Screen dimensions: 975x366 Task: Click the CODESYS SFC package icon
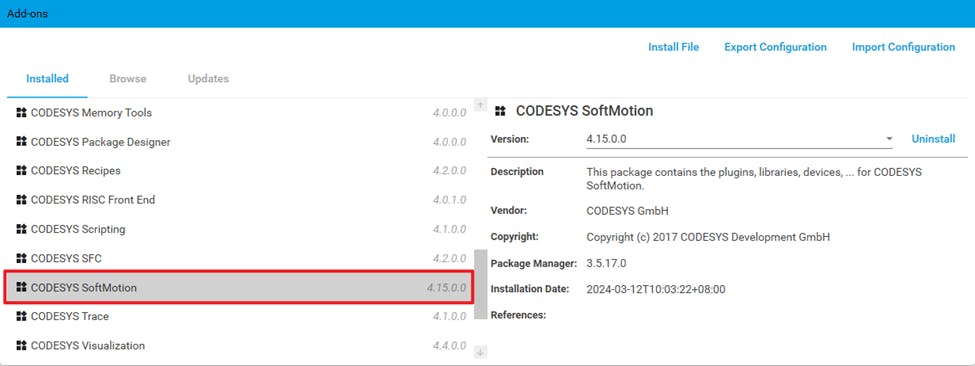tap(22, 258)
